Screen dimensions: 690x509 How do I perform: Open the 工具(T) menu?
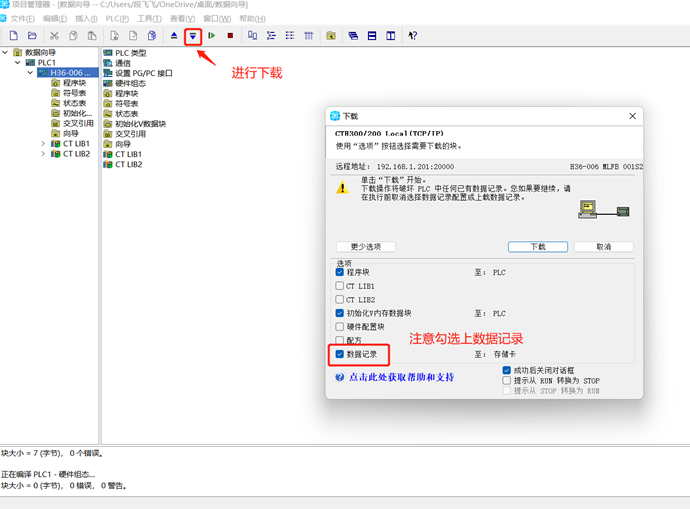(150, 19)
